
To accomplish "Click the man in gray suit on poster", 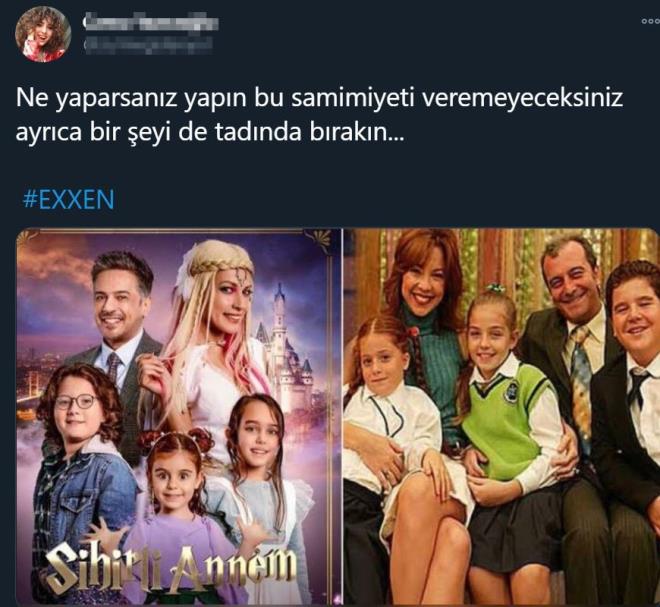I will [116, 333].
